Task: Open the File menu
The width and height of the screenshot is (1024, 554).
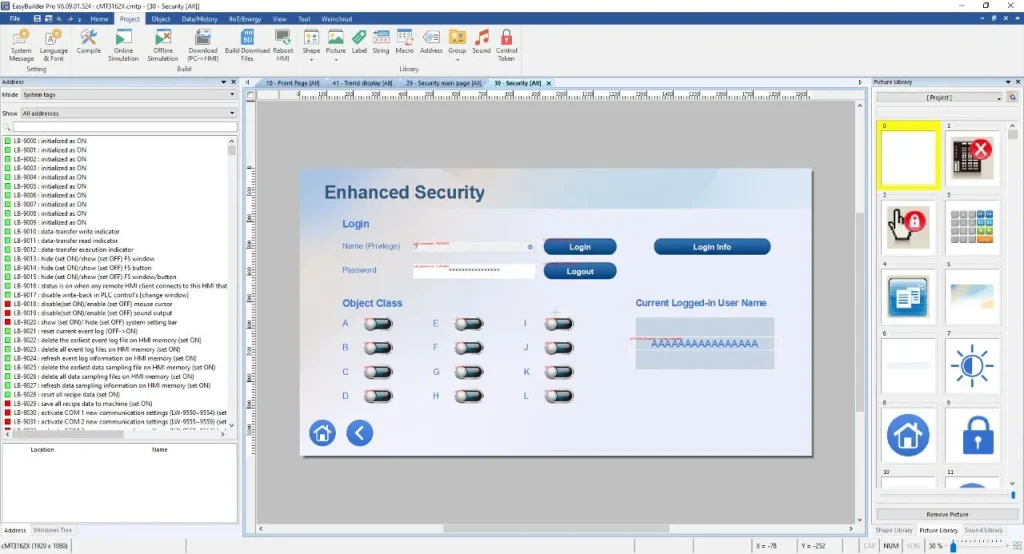Action: point(14,19)
